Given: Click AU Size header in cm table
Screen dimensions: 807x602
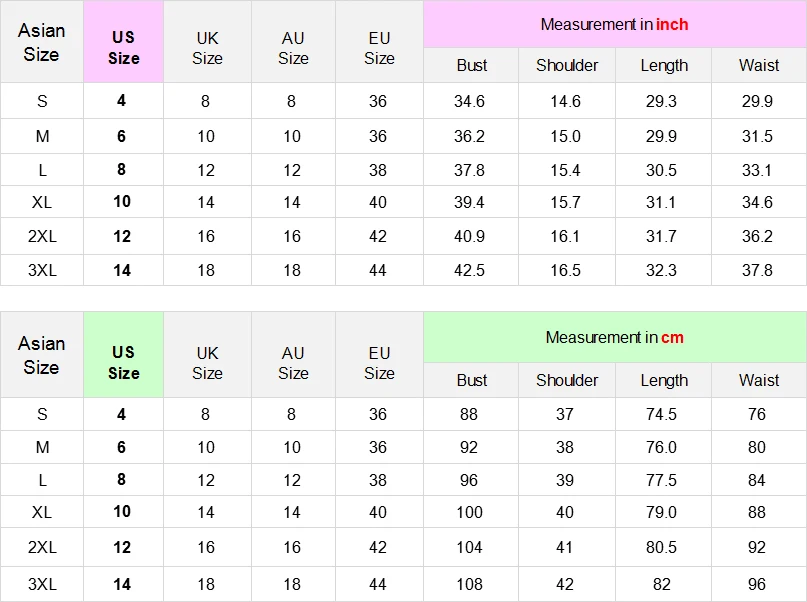Looking at the screenshot, I should pos(293,362).
